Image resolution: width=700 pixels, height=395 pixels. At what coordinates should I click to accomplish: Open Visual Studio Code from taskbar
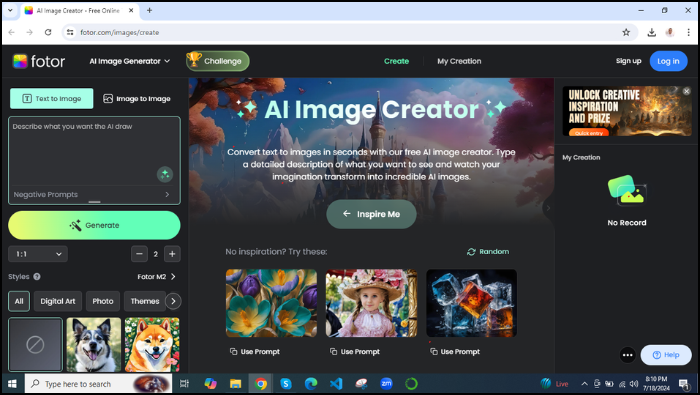tap(336, 384)
